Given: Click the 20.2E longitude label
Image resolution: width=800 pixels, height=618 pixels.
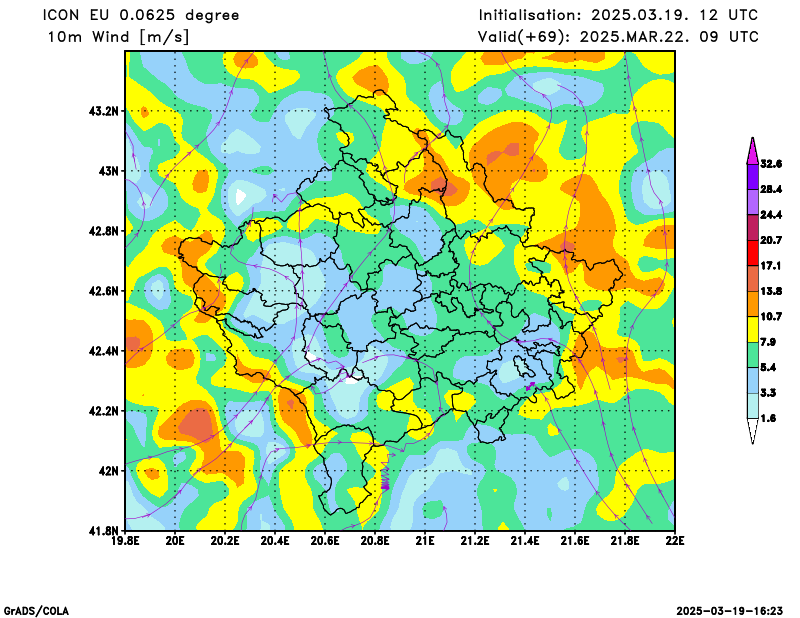Looking at the screenshot, I should 226,540.
